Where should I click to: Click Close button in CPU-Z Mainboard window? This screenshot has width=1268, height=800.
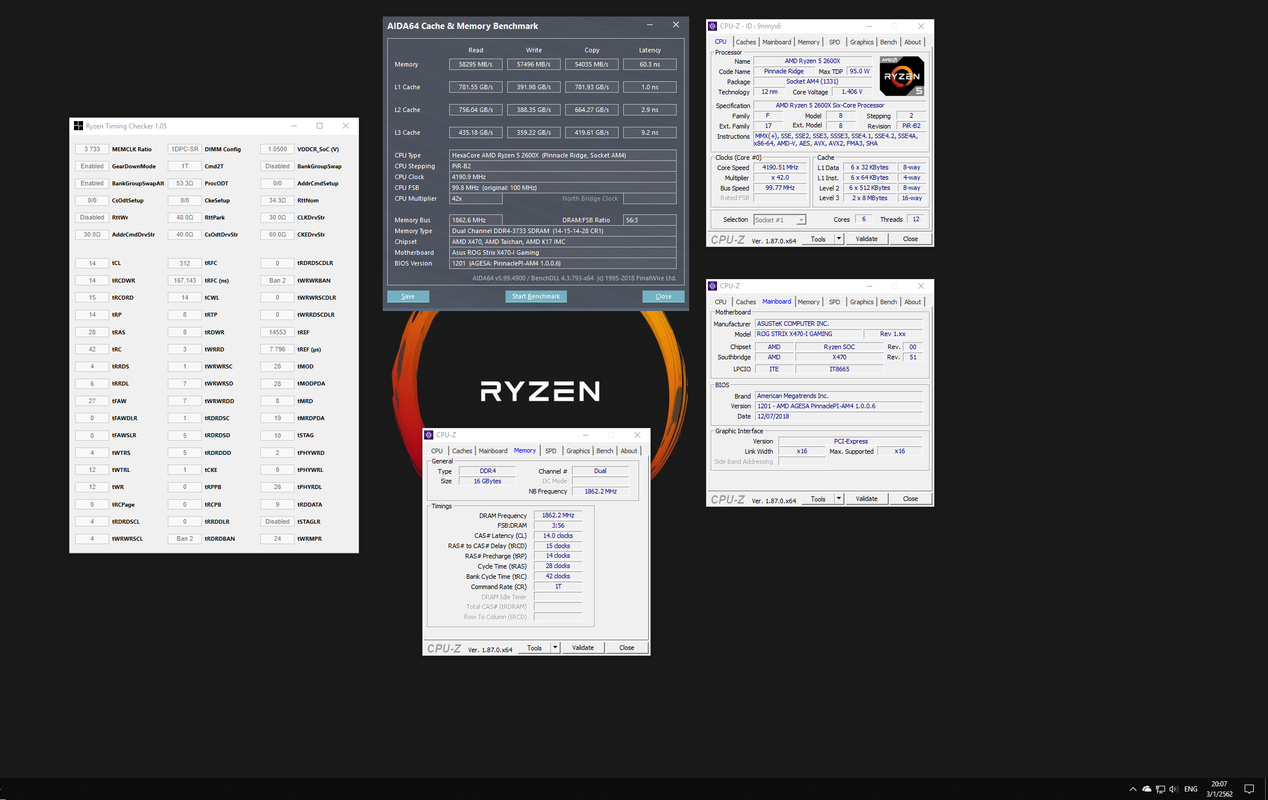click(910, 498)
